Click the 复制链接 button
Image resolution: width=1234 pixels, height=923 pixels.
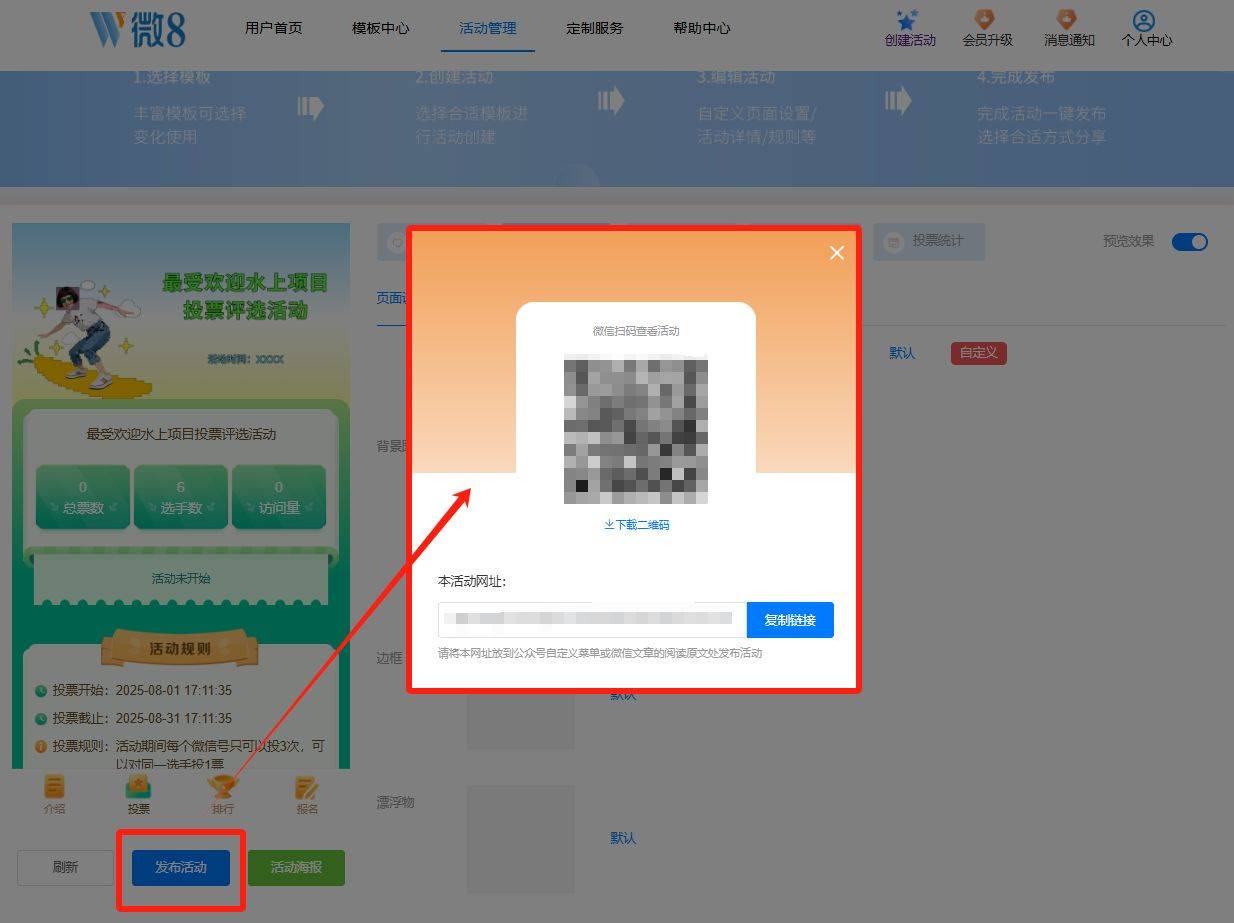click(790, 620)
